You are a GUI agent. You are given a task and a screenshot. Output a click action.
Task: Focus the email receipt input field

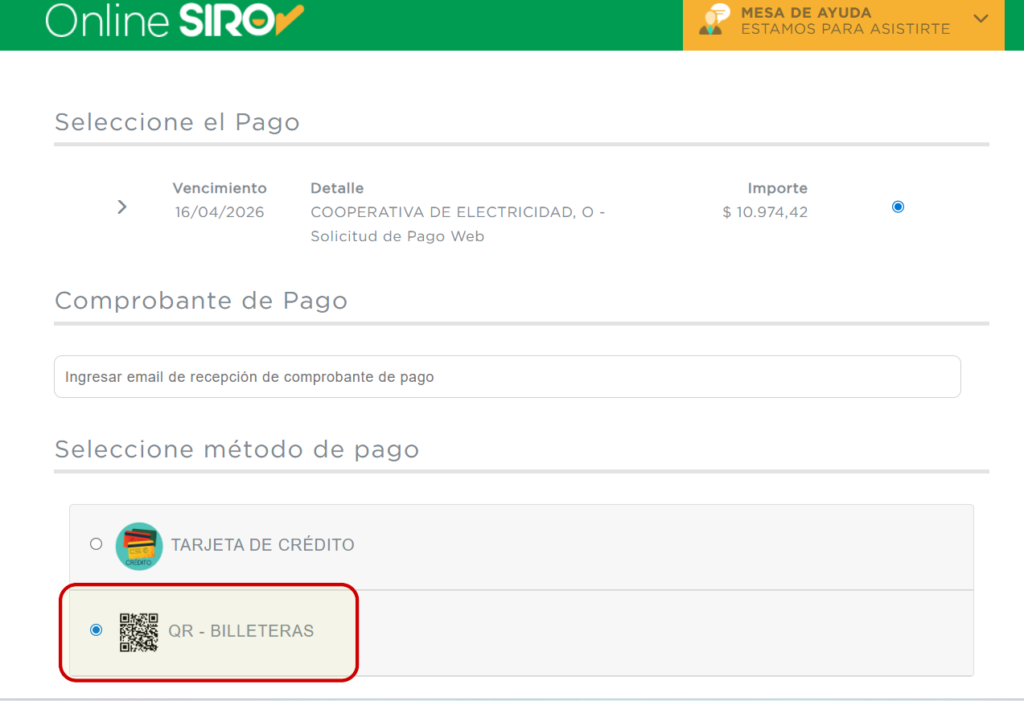click(507, 377)
